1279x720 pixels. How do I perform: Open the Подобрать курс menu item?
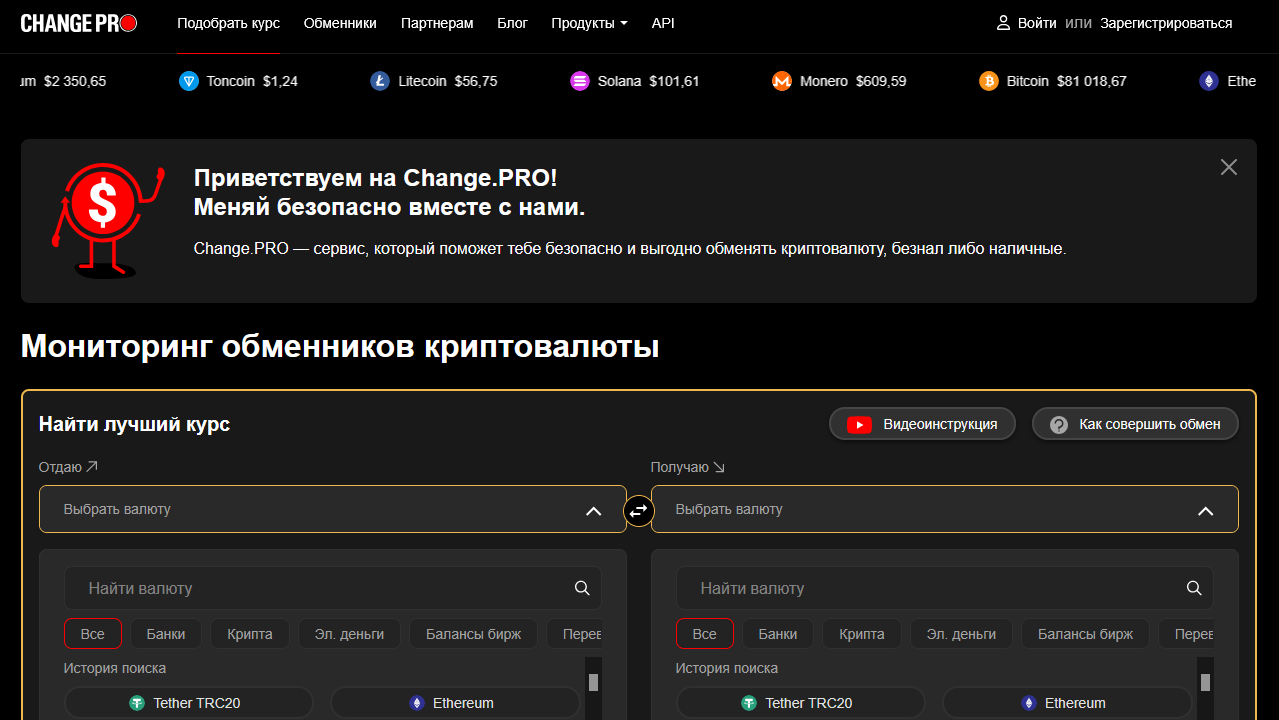coord(228,23)
